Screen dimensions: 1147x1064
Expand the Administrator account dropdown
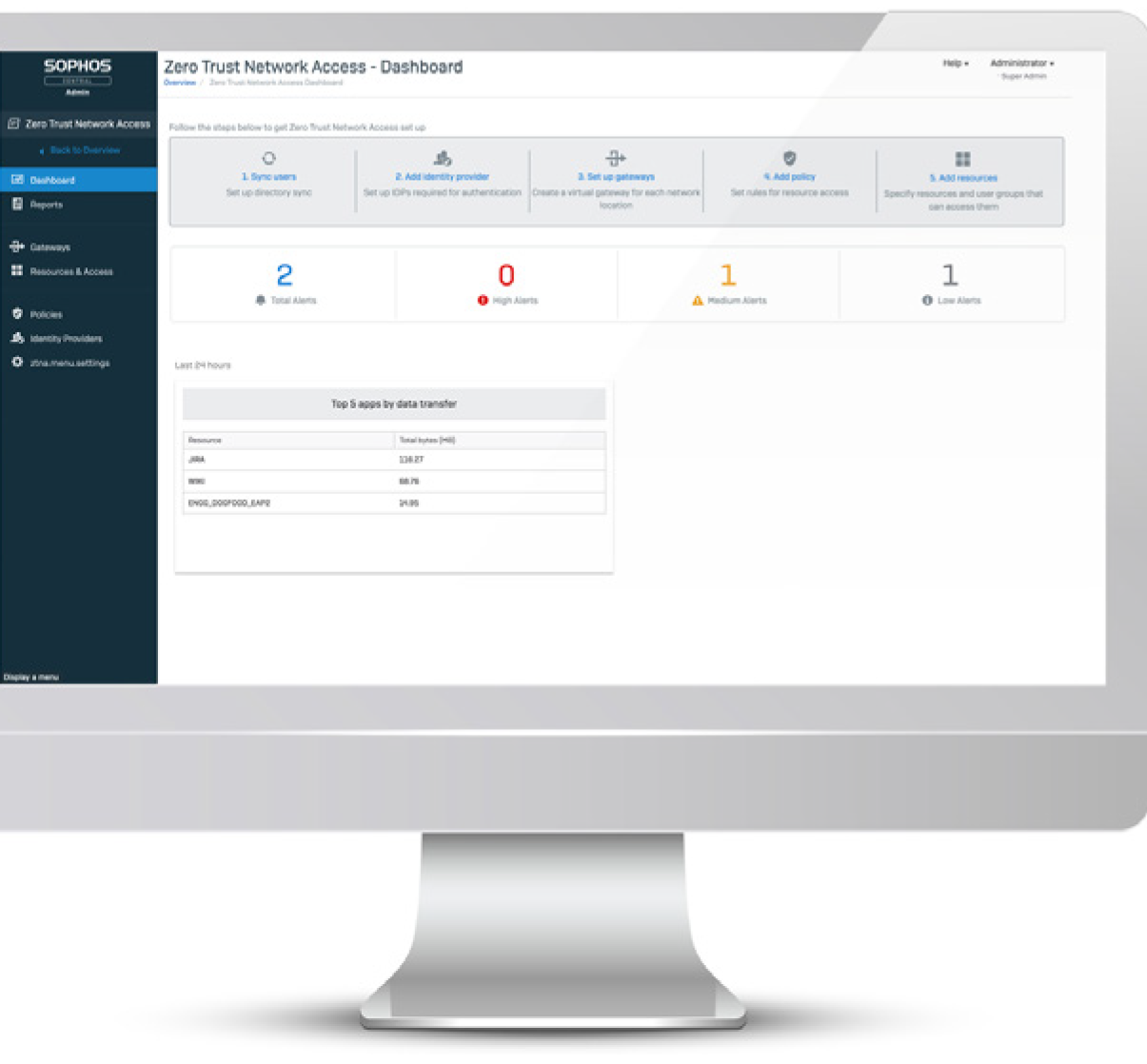[x=1021, y=64]
